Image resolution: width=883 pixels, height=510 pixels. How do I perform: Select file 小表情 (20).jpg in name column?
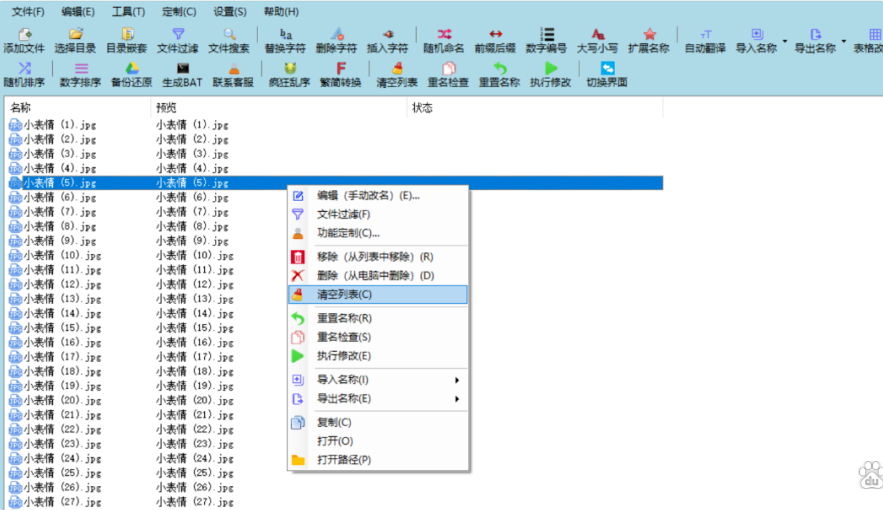pyautogui.click(x=62, y=400)
